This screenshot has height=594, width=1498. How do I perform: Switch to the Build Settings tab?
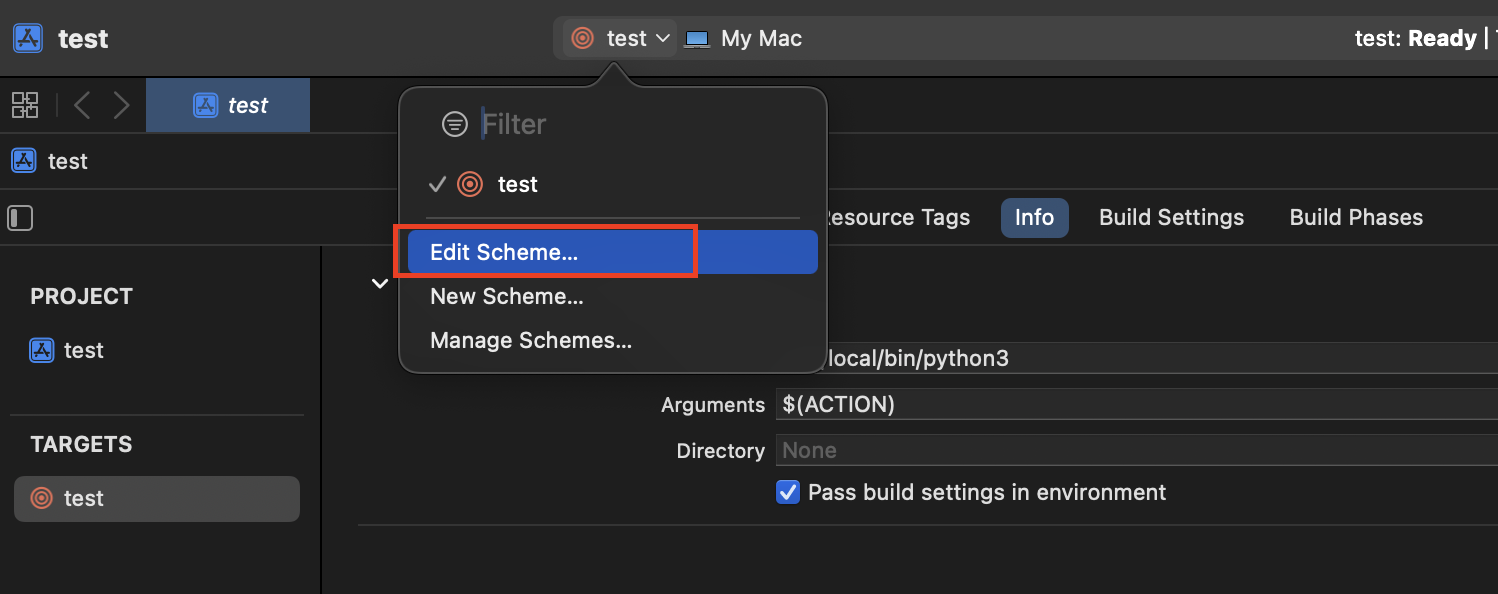coord(1171,217)
